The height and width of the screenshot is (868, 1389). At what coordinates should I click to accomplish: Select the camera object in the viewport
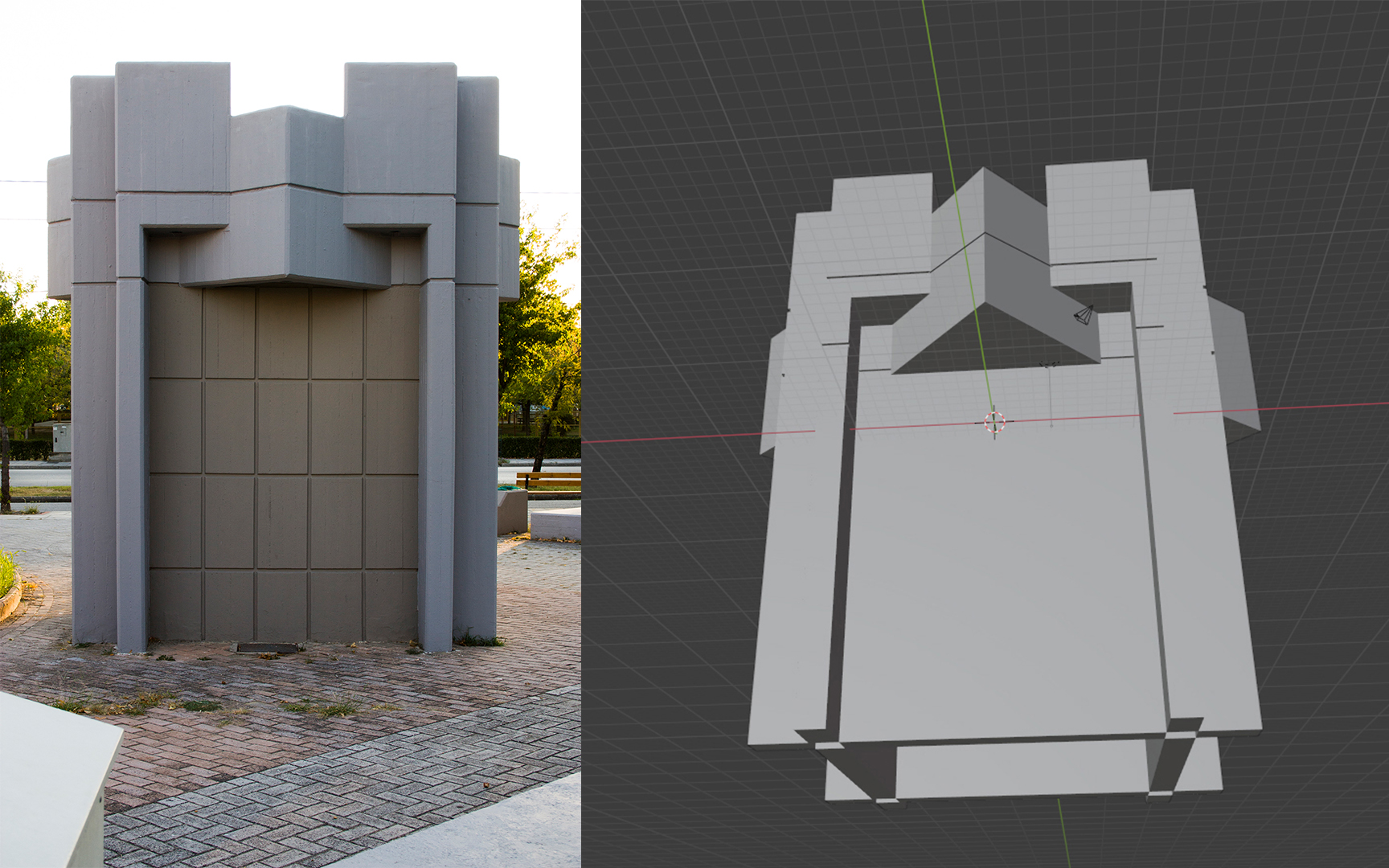click(x=1084, y=315)
